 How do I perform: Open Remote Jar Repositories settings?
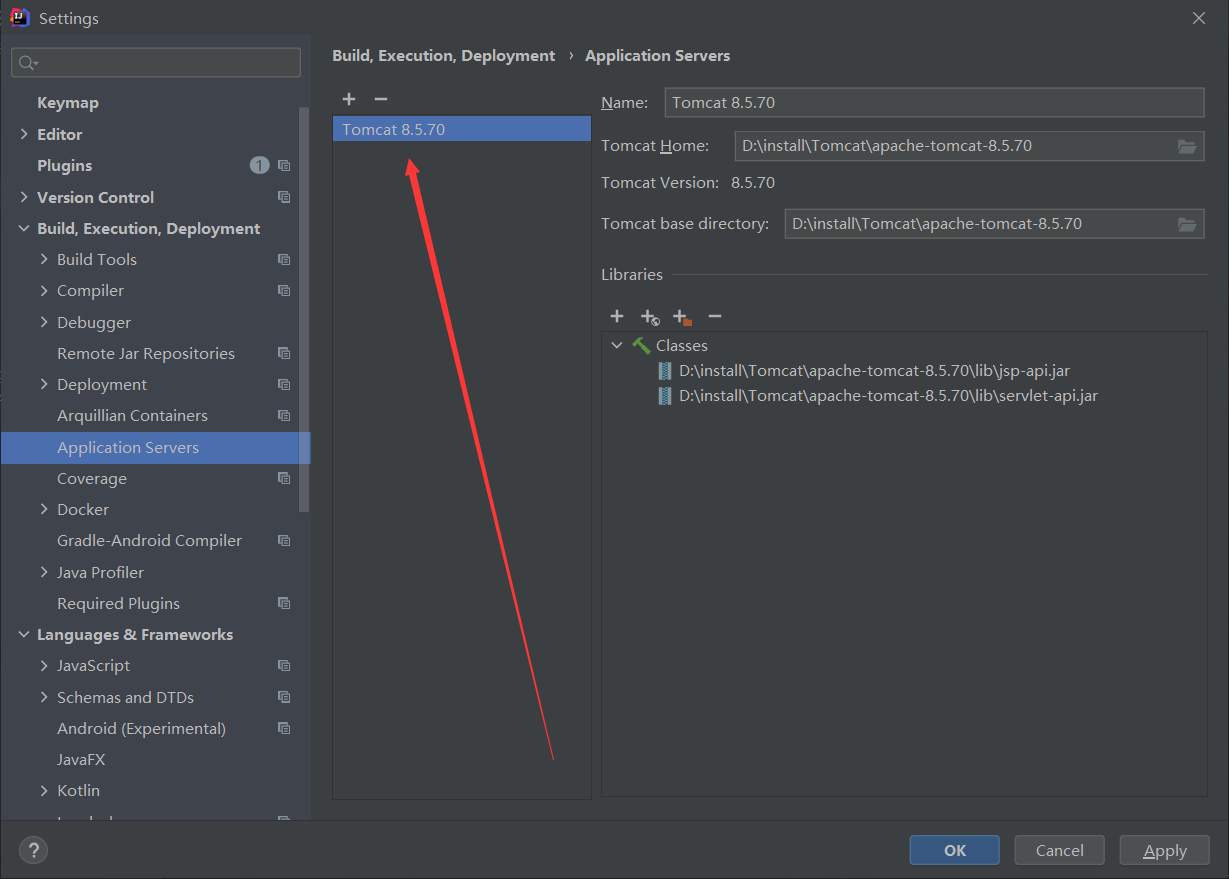click(x=146, y=354)
